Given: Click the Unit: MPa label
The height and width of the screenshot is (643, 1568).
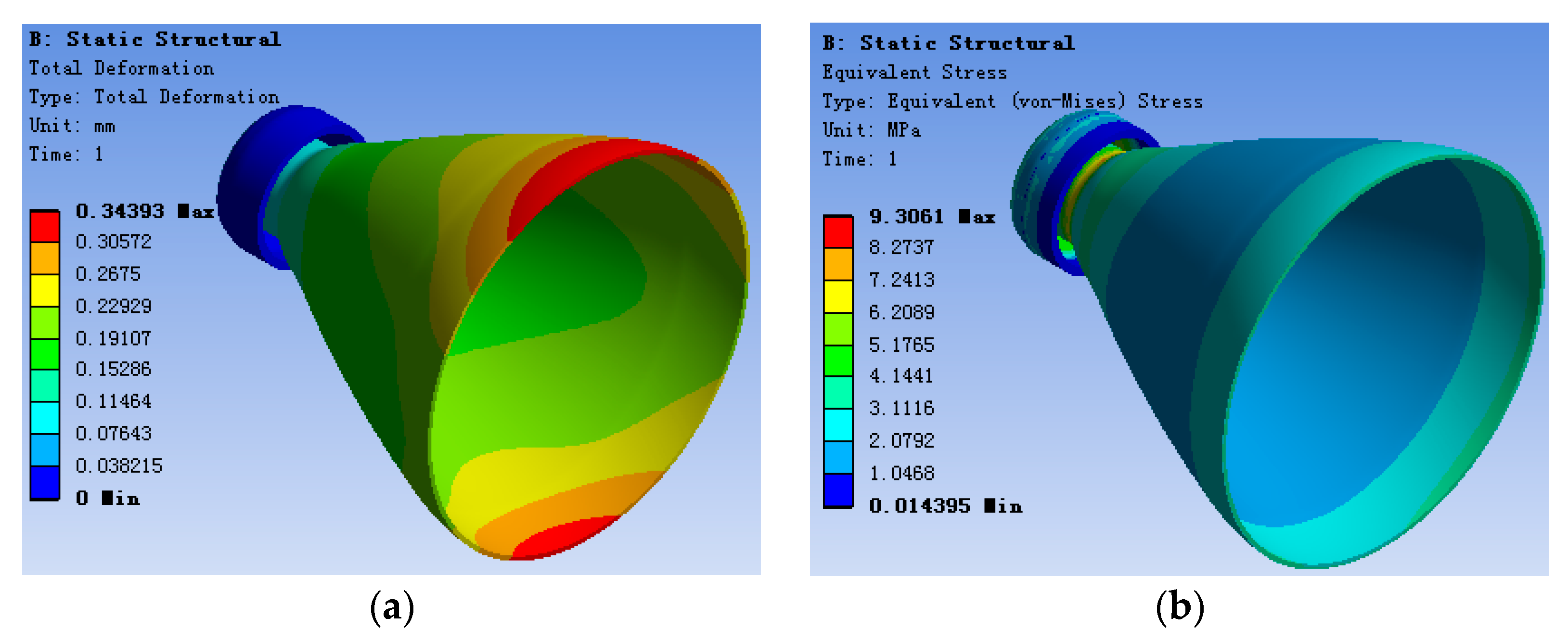Looking at the screenshot, I should (871, 129).
